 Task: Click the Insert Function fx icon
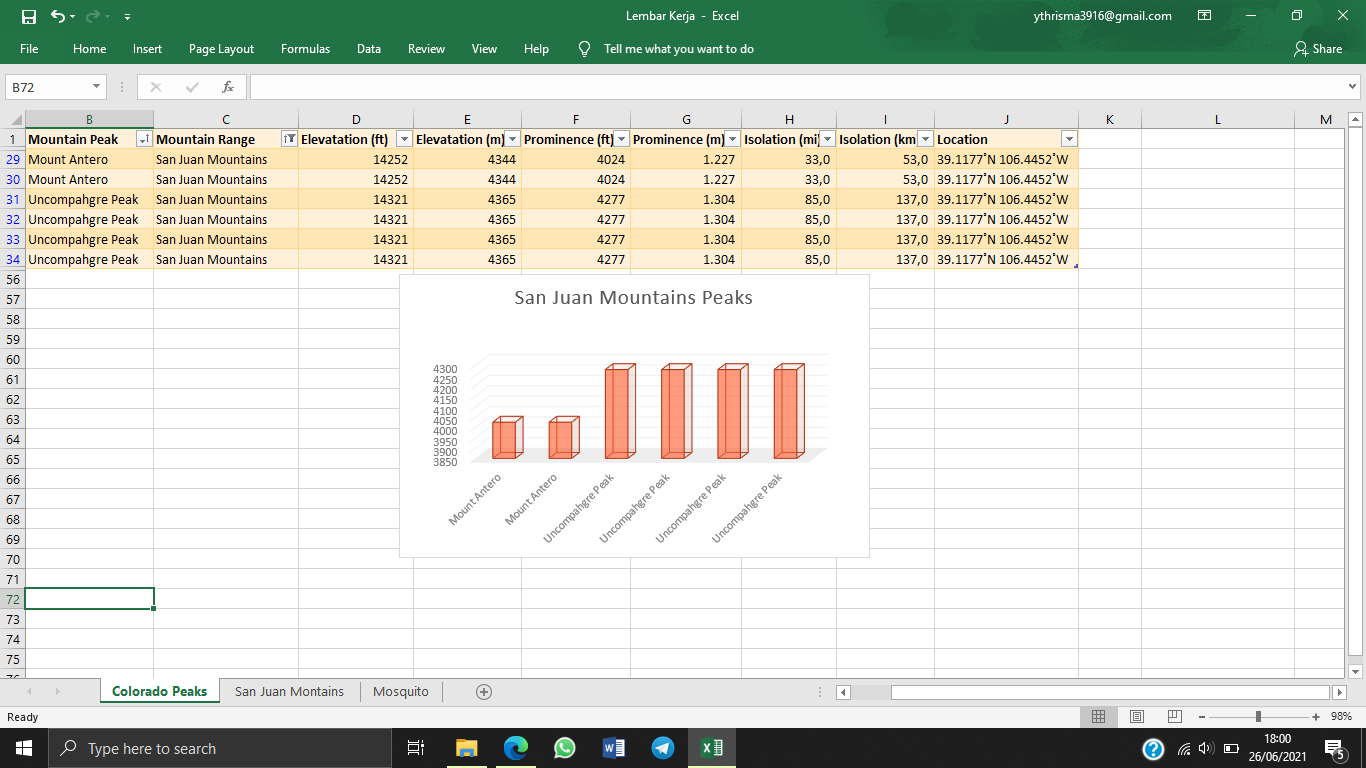coord(228,86)
